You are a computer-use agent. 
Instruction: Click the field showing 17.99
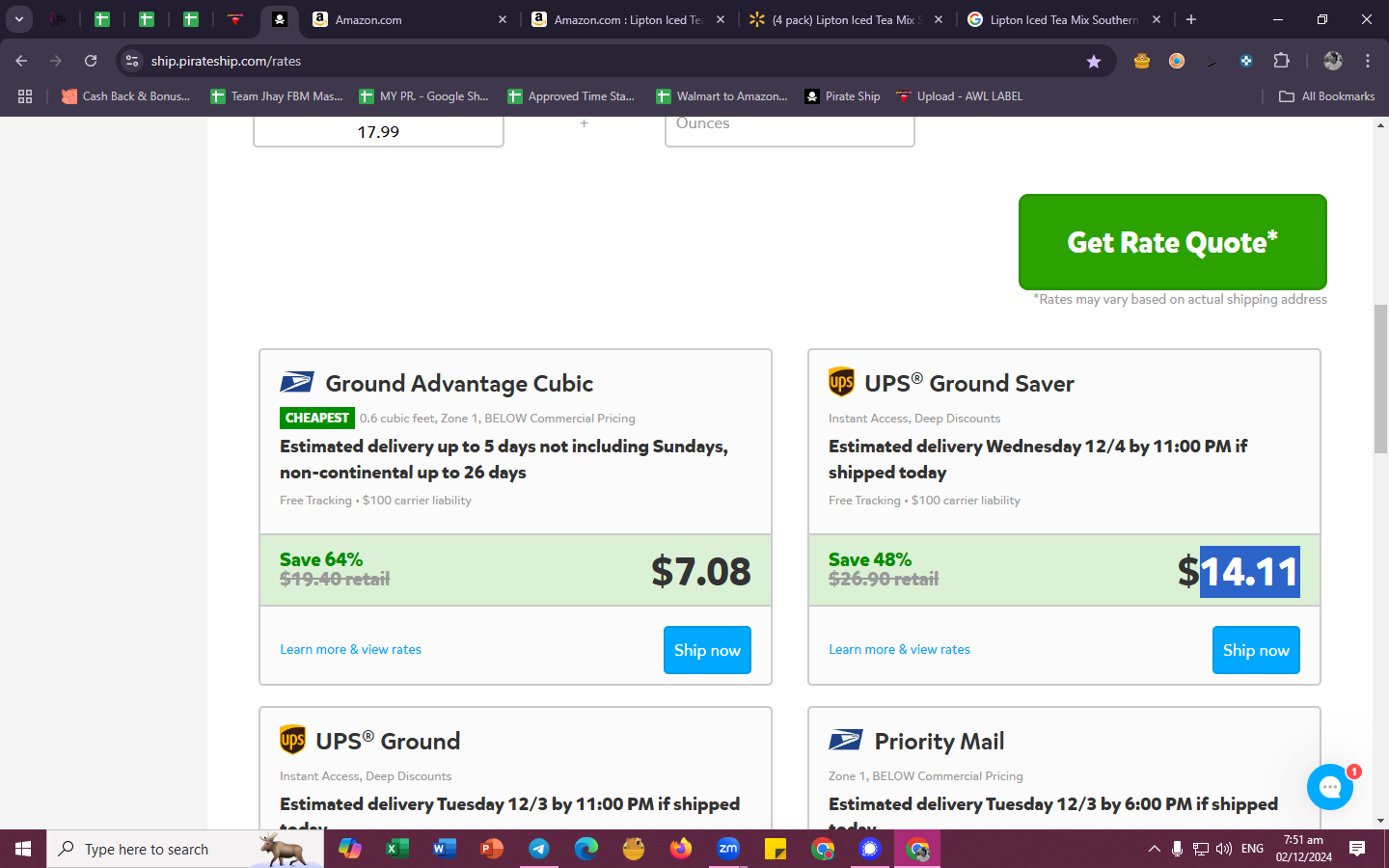click(378, 131)
